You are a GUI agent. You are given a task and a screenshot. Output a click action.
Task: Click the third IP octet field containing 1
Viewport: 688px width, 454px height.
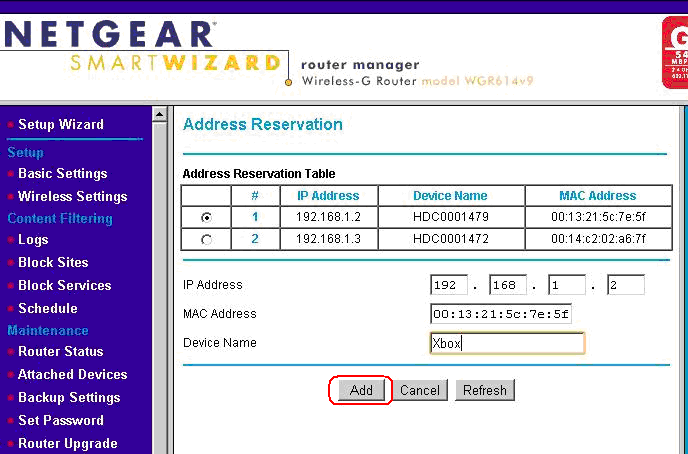click(566, 285)
